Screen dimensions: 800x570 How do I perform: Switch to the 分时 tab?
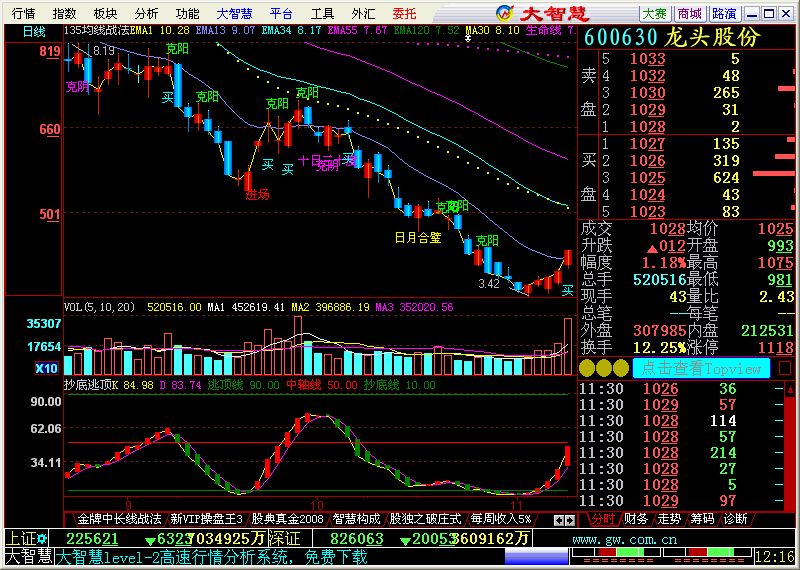602,519
